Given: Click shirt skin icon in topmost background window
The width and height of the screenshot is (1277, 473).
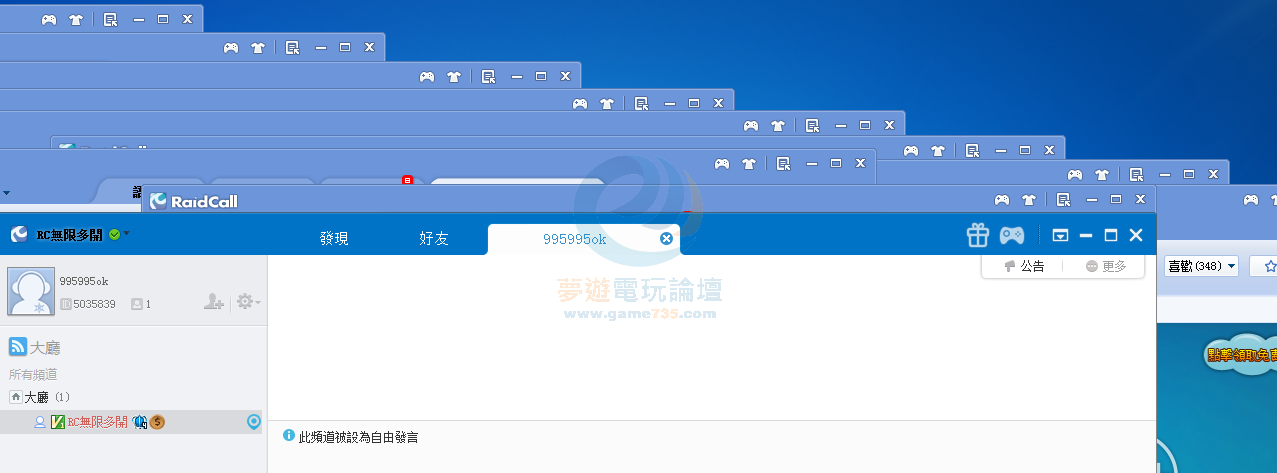Looking at the screenshot, I should point(76,19).
